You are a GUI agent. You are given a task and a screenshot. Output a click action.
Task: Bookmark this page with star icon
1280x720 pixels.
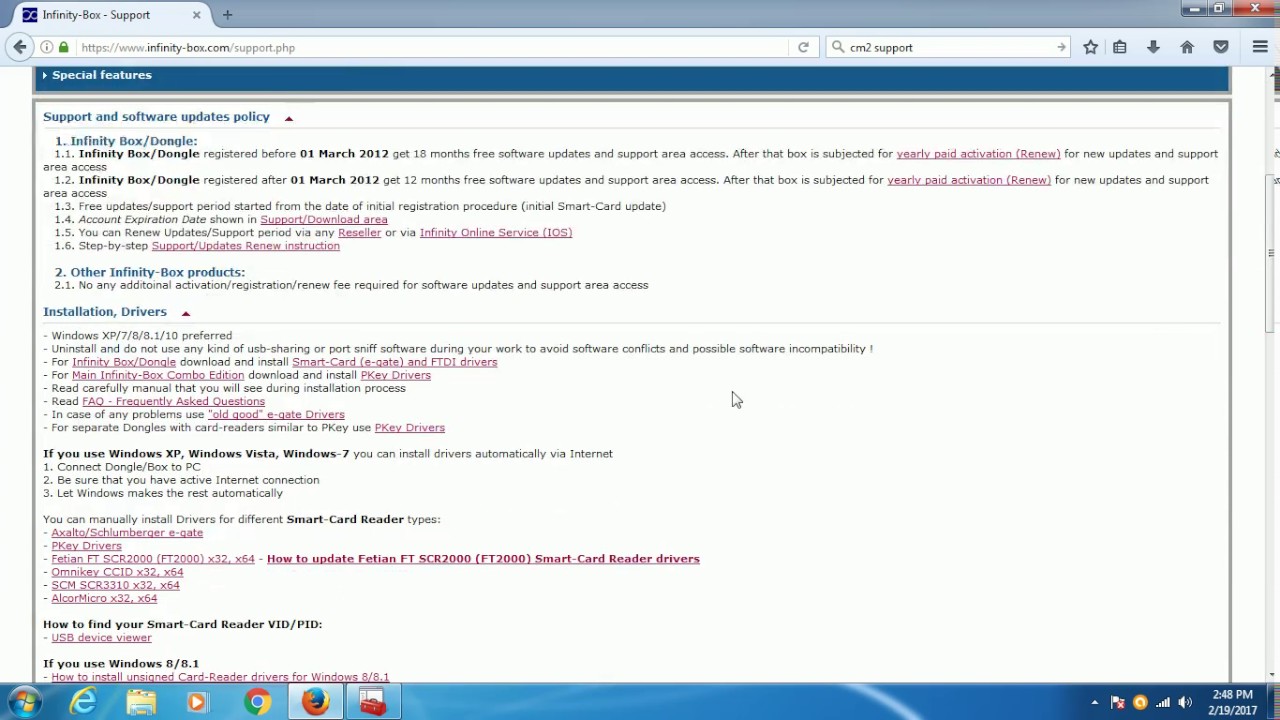[x=1091, y=47]
